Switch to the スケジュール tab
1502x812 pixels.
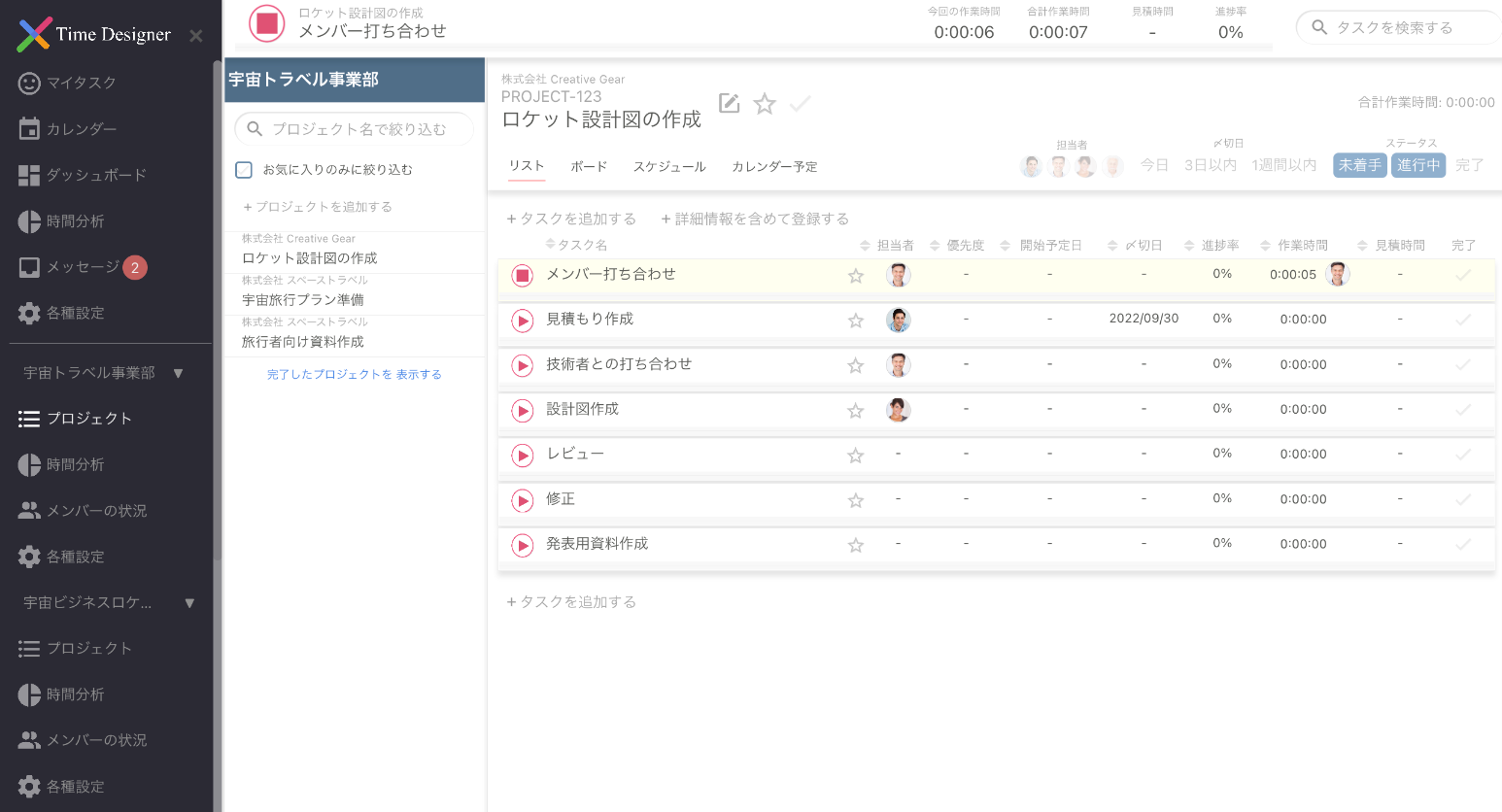[669, 167]
